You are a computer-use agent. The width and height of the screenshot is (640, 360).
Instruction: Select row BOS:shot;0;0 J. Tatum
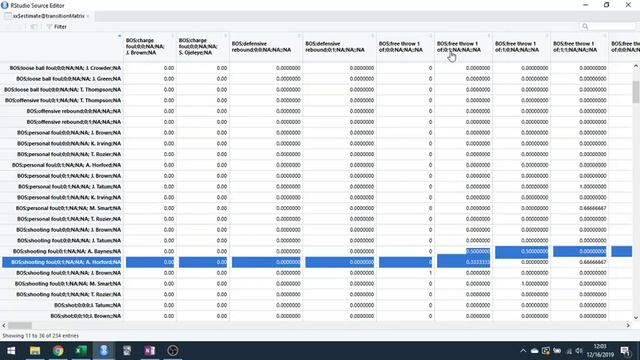pos(88,305)
